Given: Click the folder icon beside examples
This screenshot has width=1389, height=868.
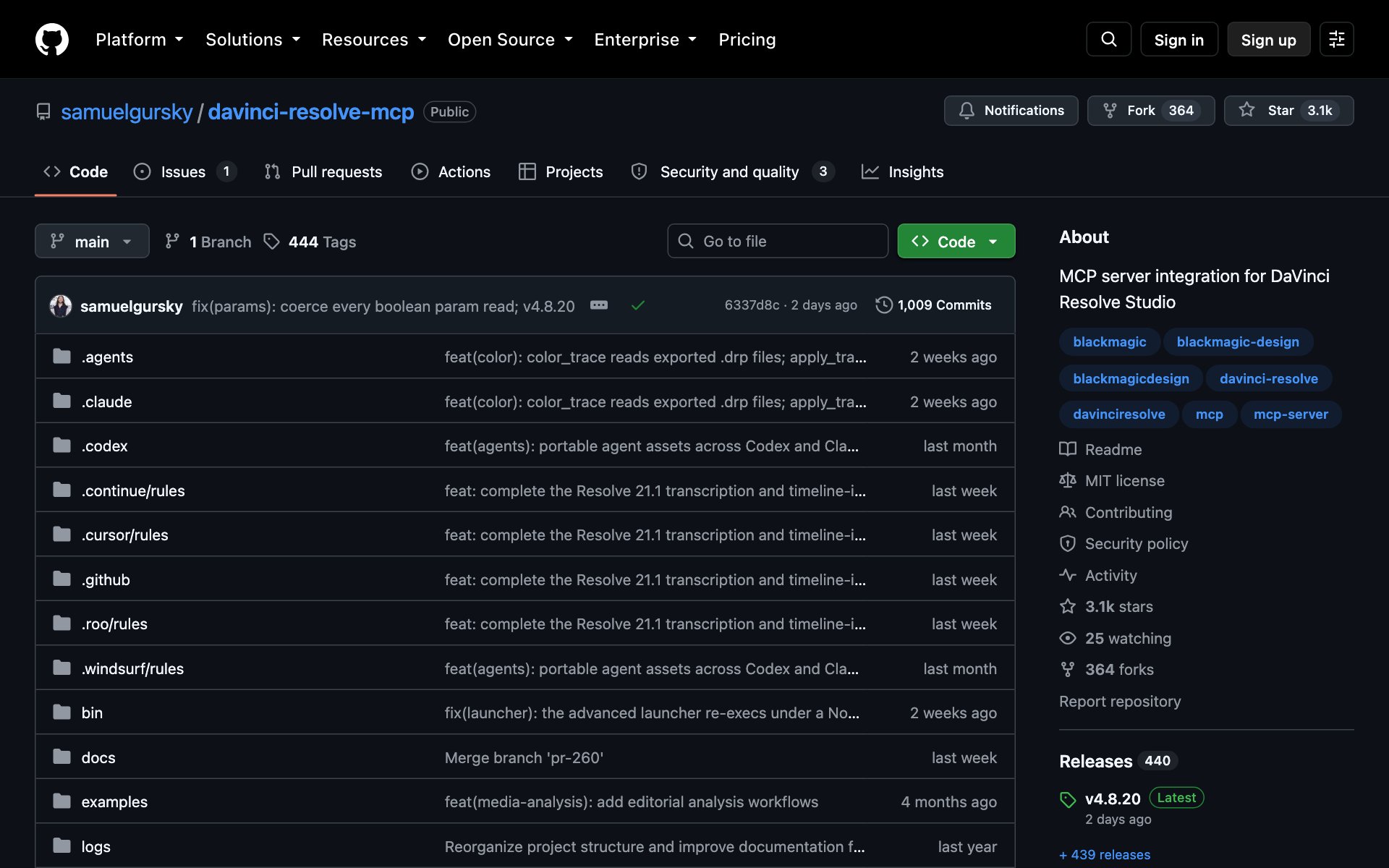Looking at the screenshot, I should pyautogui.click(x=62, y=801).
